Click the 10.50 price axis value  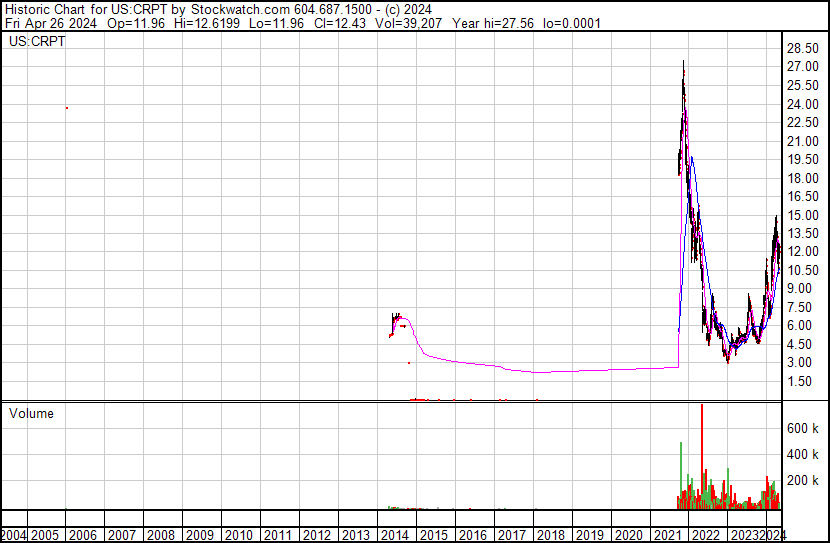[803, 270]
